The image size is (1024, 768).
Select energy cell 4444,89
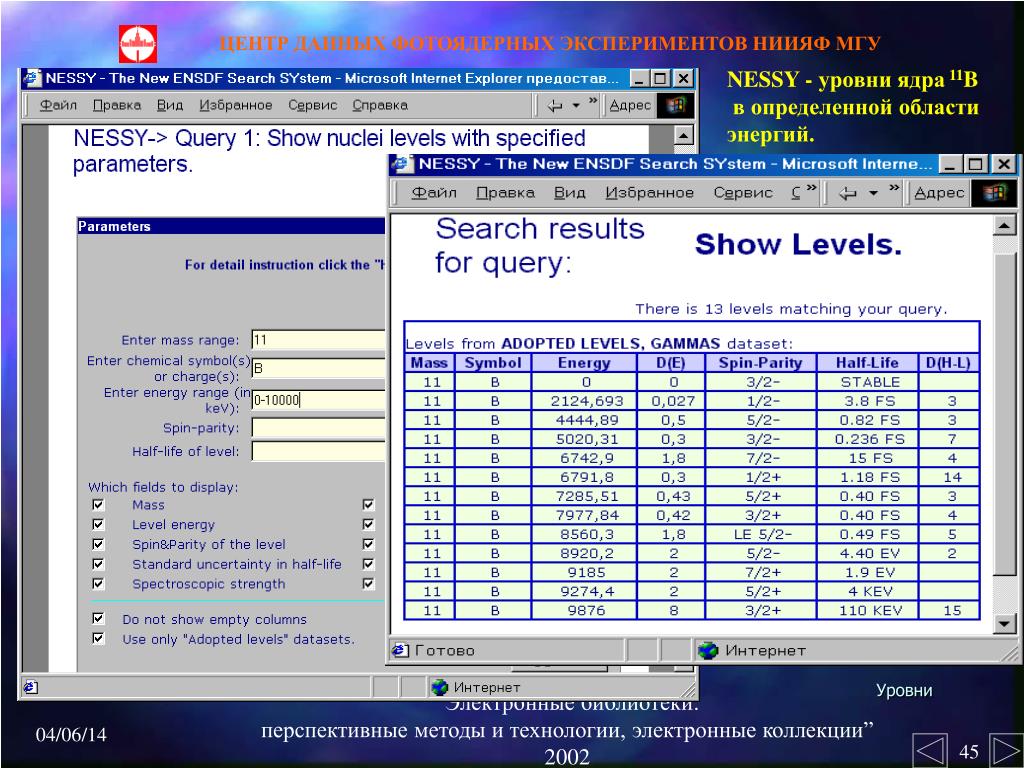(586, 420)
